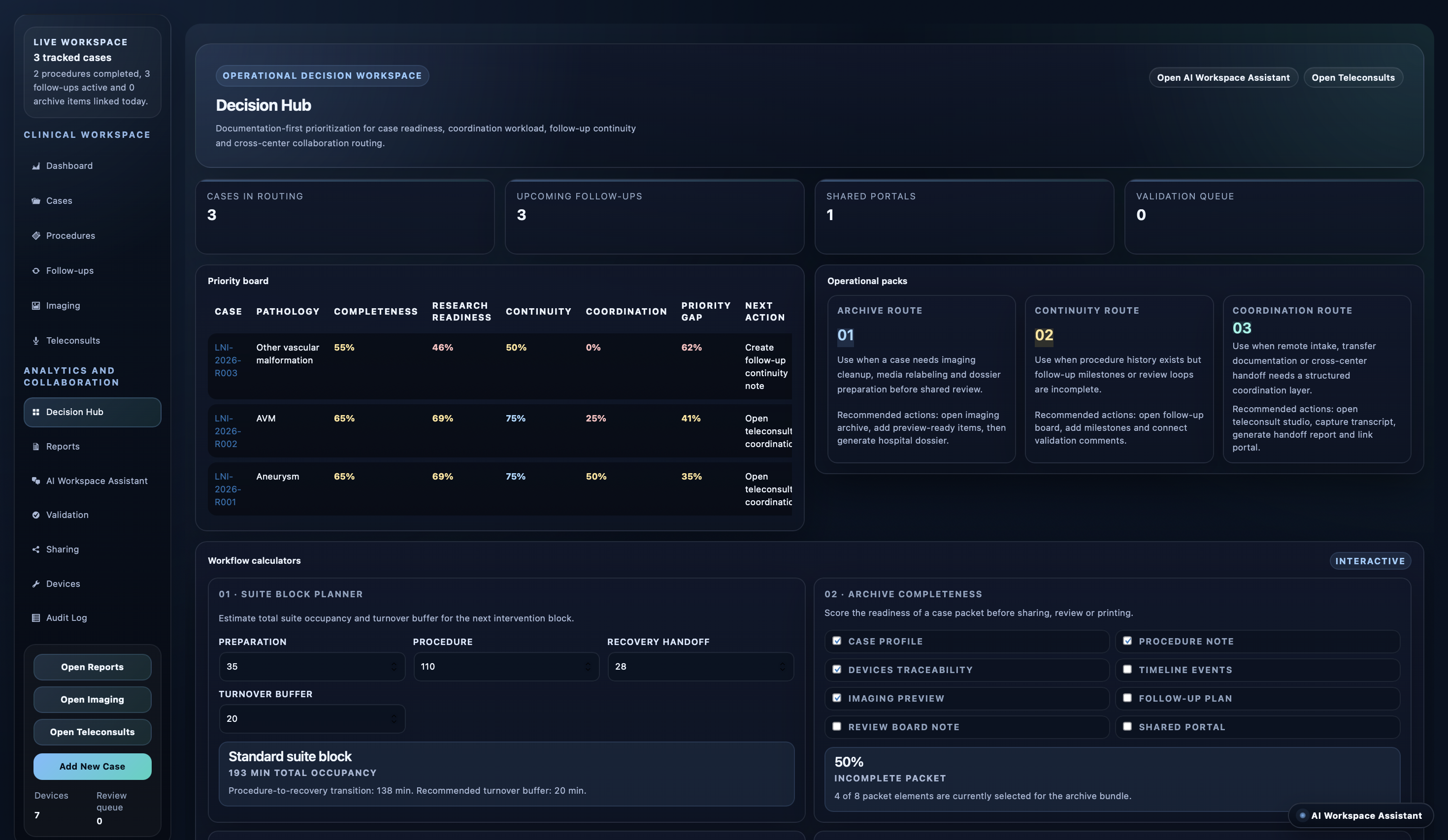The height and width of the screenshot is (840, 1448).
Task: Click the Upcoming Follow-ups stat card
Action: (655, 217)
